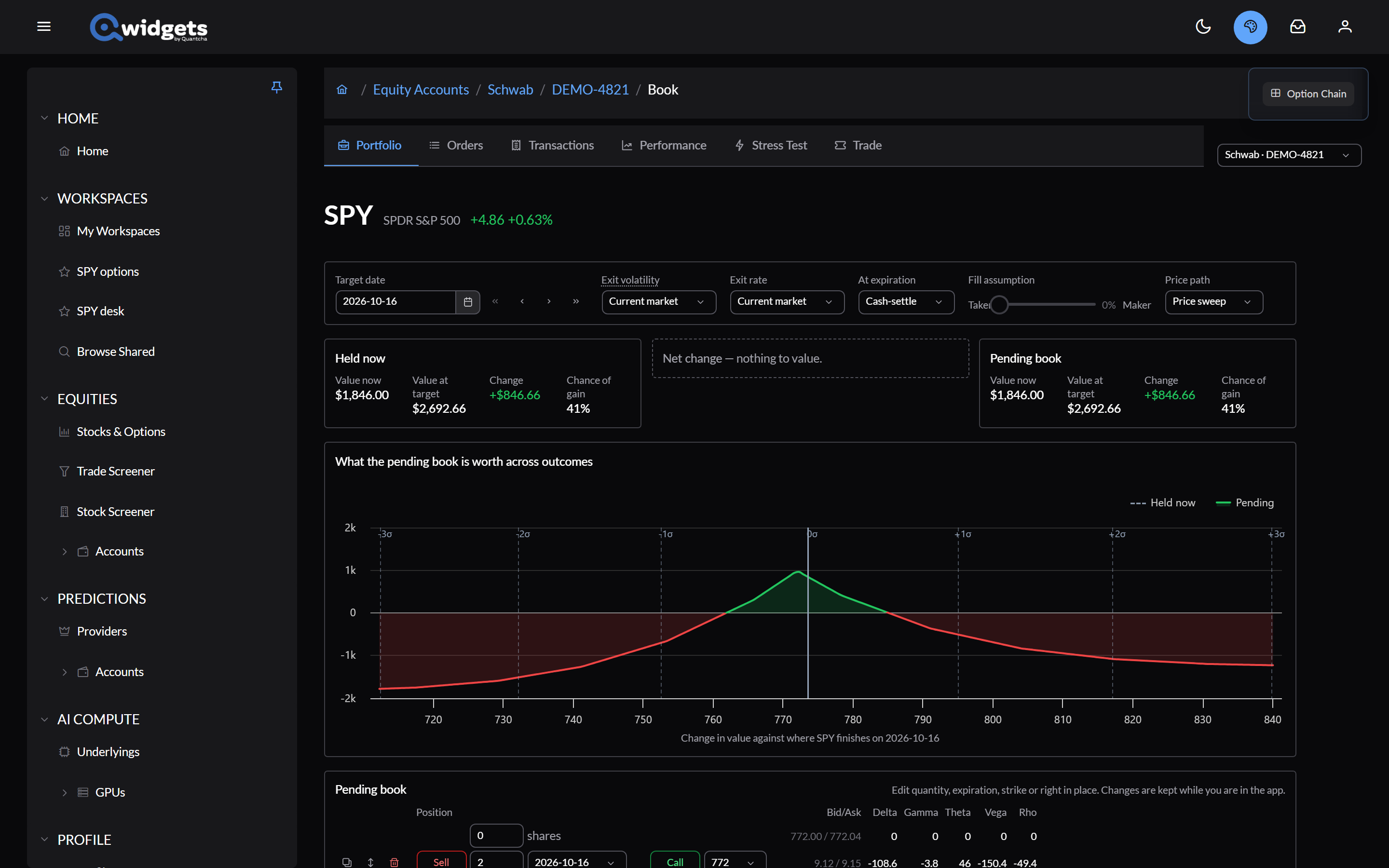
Task: Switch to the Transactions tab
Action: tap(553, 145)
